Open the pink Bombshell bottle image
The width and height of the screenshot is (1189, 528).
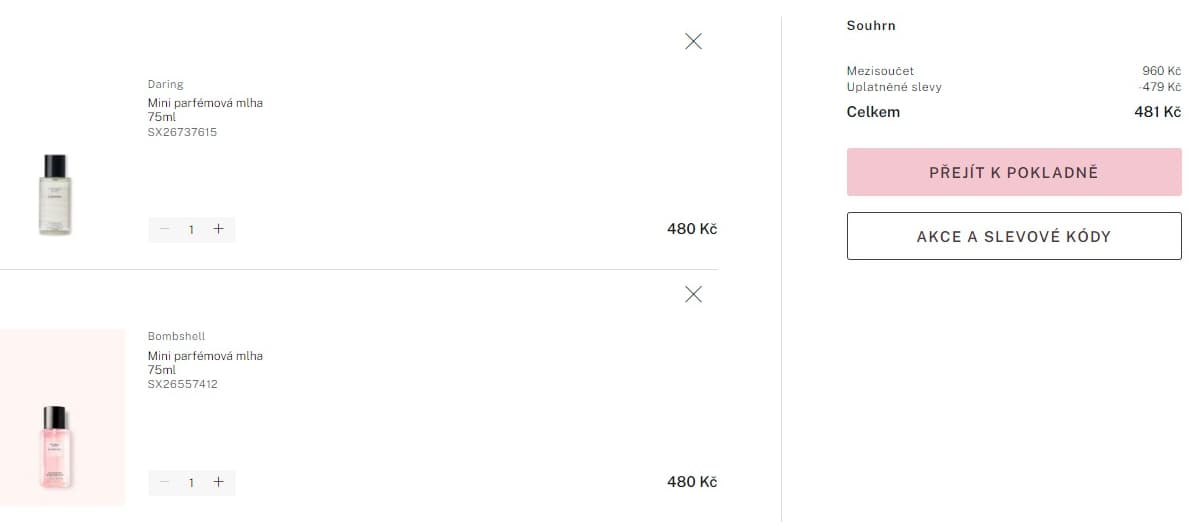55,448
